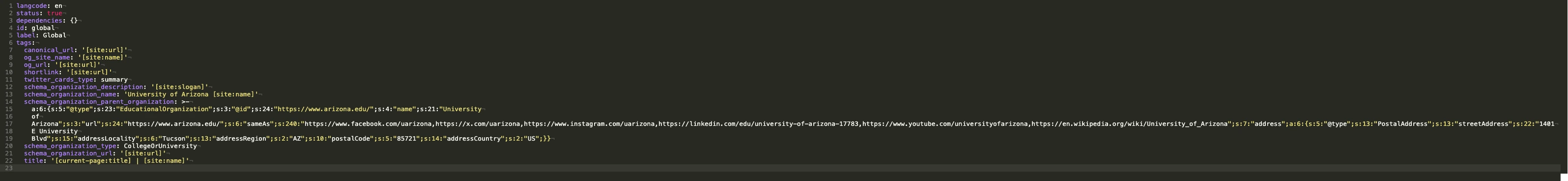The width and height of the screenshot is (1568, 181).
Task: Click the empty braces after dependencies
Action: click(x=74, y=21)
